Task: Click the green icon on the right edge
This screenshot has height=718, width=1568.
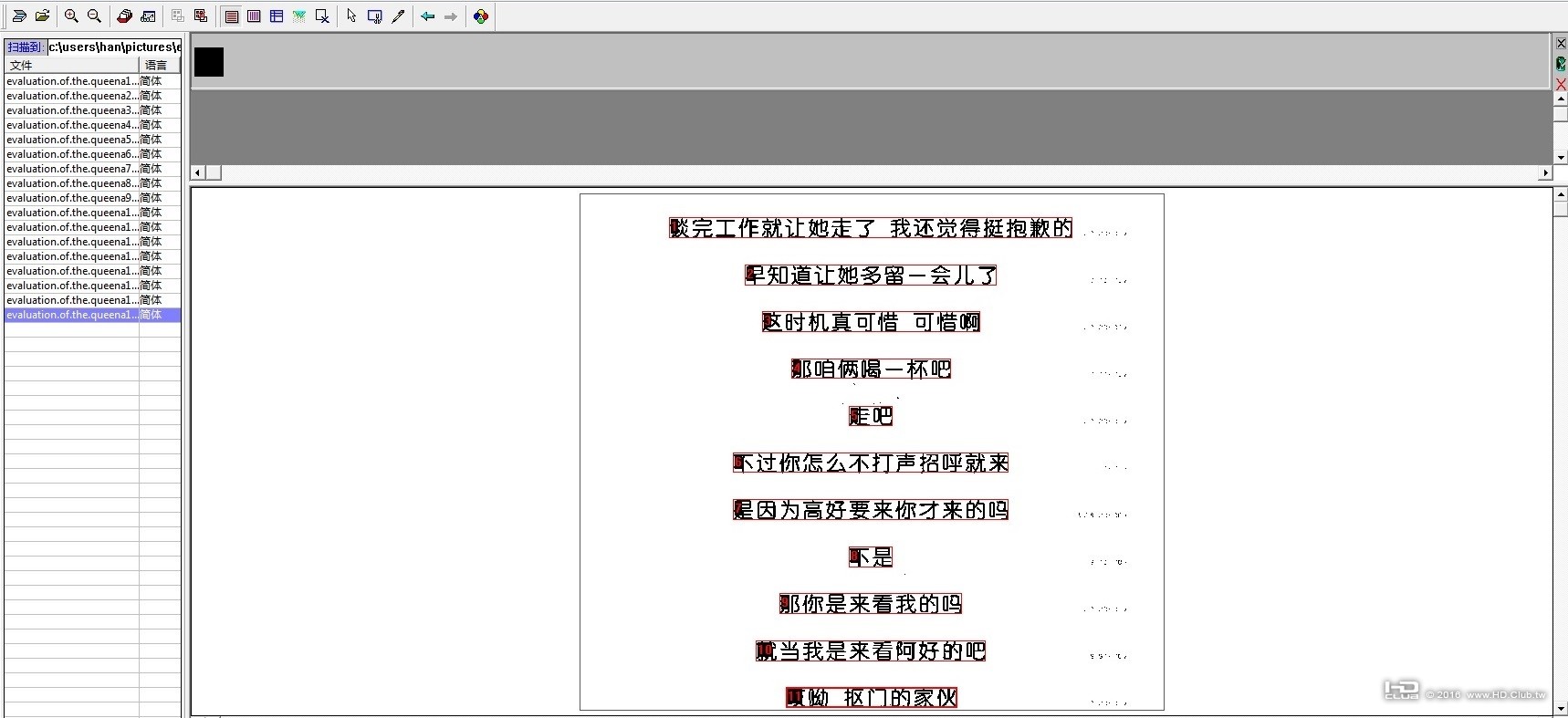Action: coord(1561,63)
